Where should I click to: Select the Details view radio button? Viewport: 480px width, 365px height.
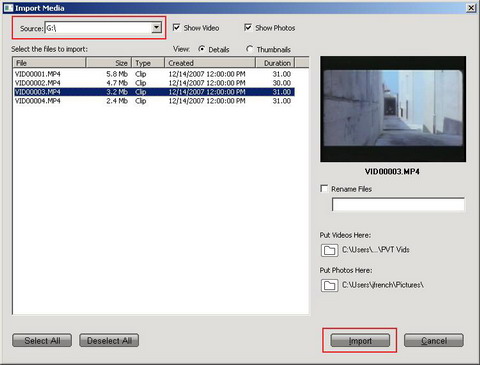pyautogui.click(x=201, y=49)
